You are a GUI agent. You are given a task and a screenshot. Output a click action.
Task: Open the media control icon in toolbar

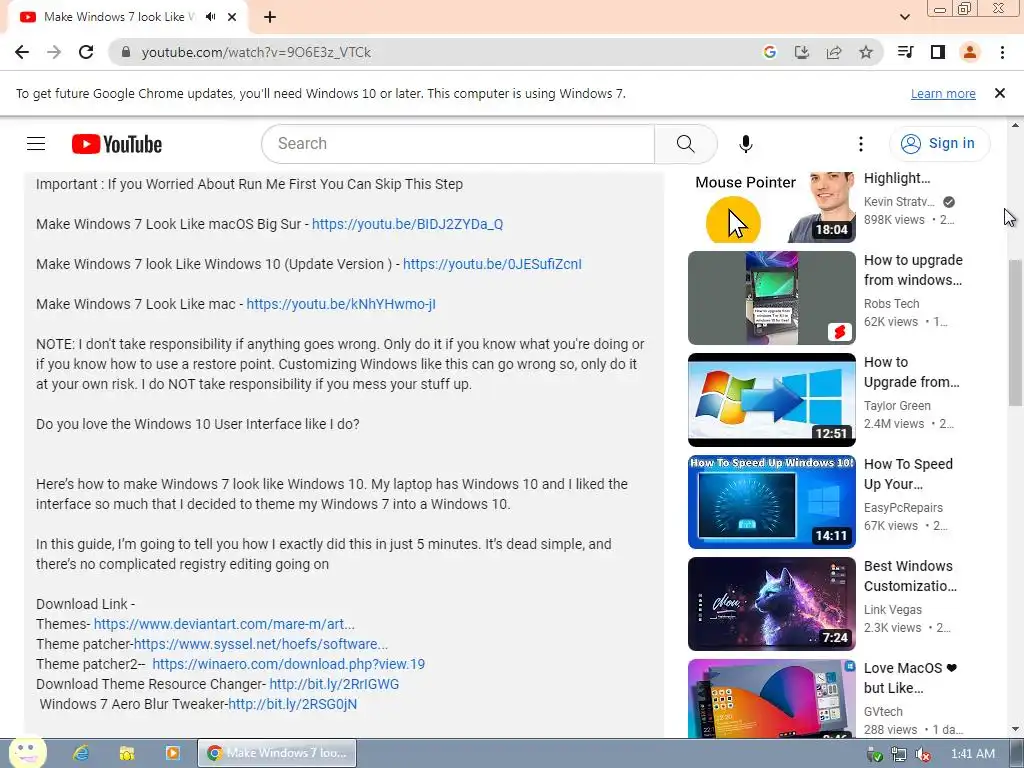905,52
